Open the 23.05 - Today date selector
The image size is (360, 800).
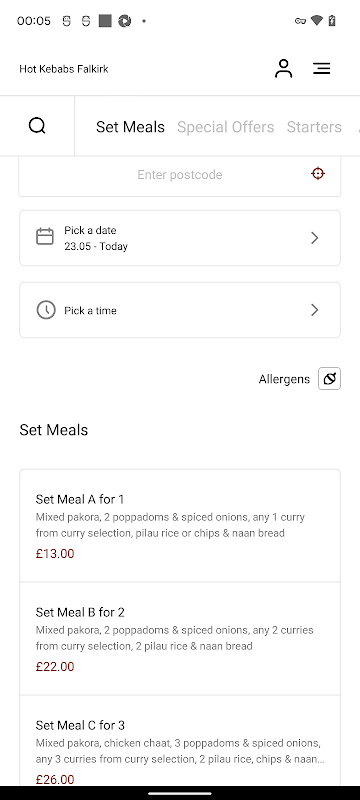tap(179, 238)
